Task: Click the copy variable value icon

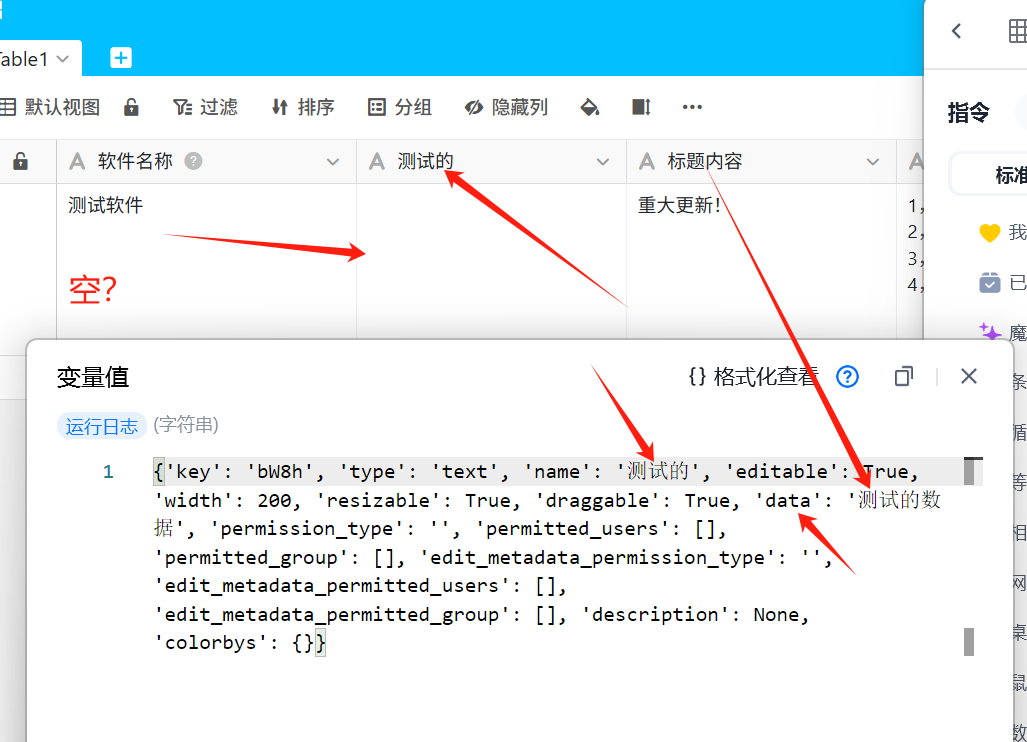Action: pyautogui.click(x=903, y=376)
